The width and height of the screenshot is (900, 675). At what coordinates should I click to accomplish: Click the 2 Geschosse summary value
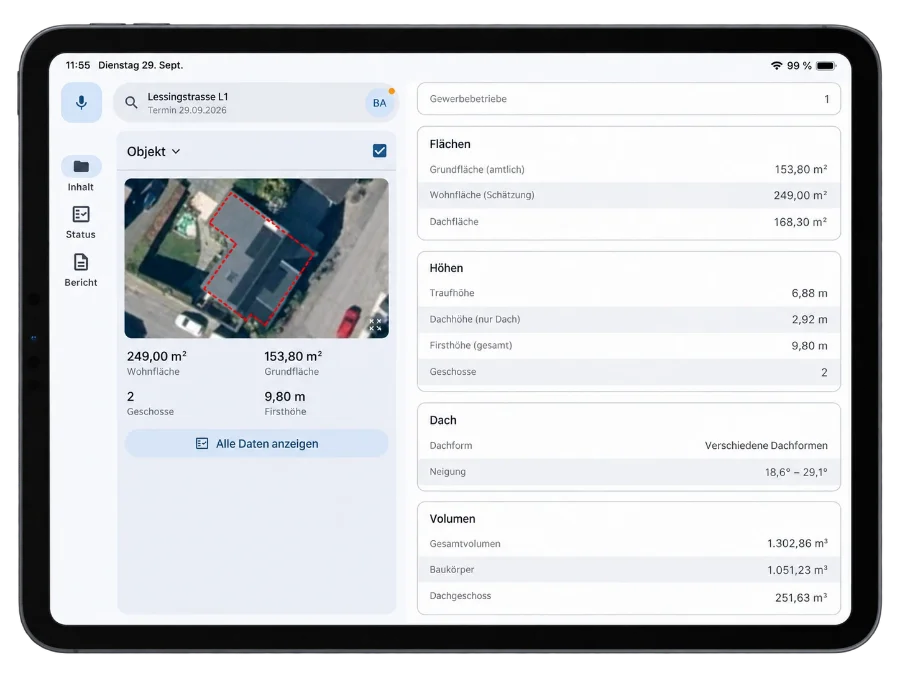(x=150, y=403)
